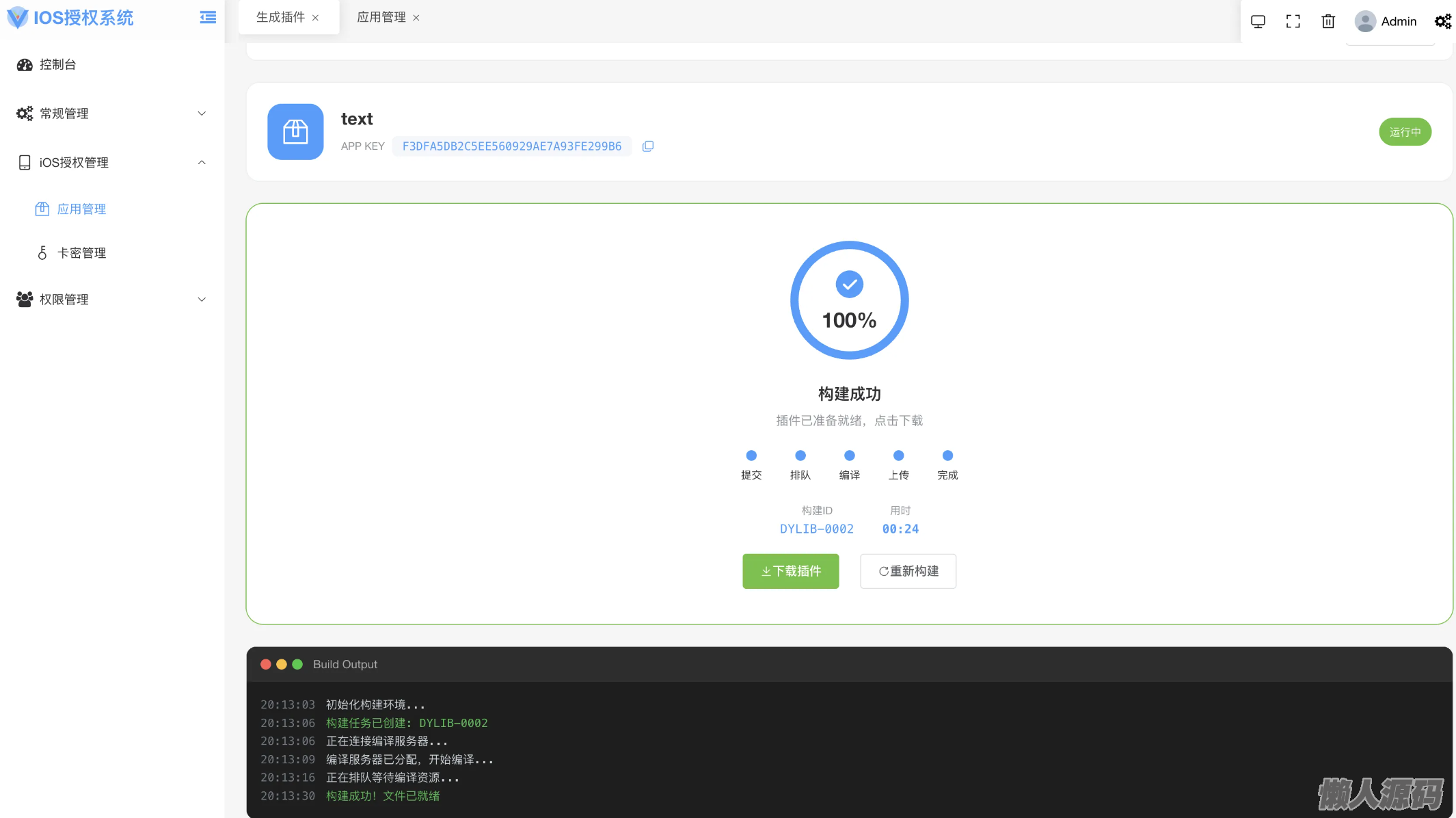Image resolution: width=1456 pixels, height=818 pixels.
Task: Collapse the sidebar menu toggle icon
Action: point(208,18)
